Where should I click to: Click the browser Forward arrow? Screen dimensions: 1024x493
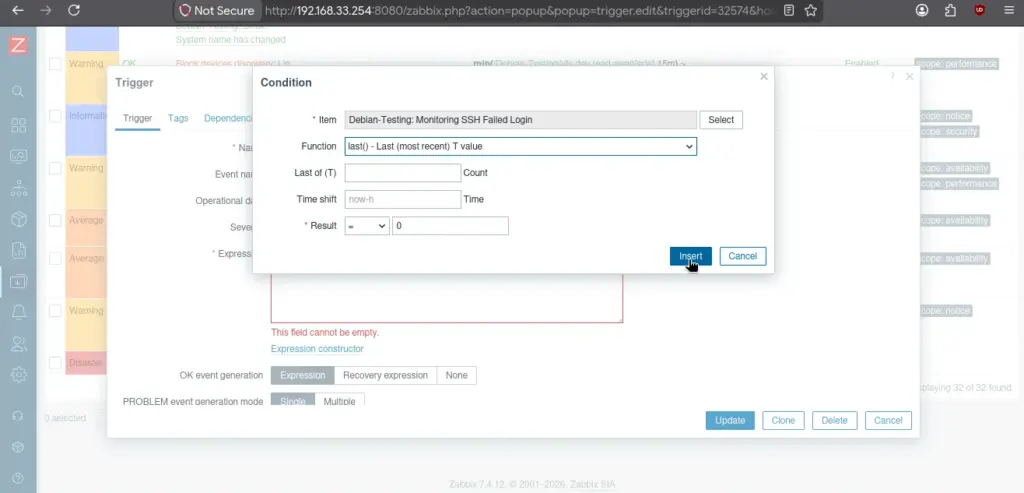[46, 10]
